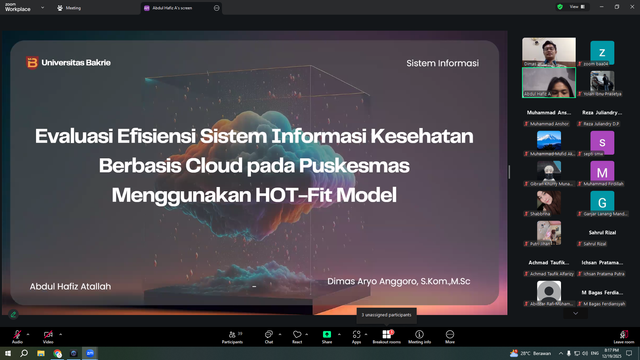This screenshot has width=640, height=360.
Task: Click the green annotation pencil icon
Action: 13,314
